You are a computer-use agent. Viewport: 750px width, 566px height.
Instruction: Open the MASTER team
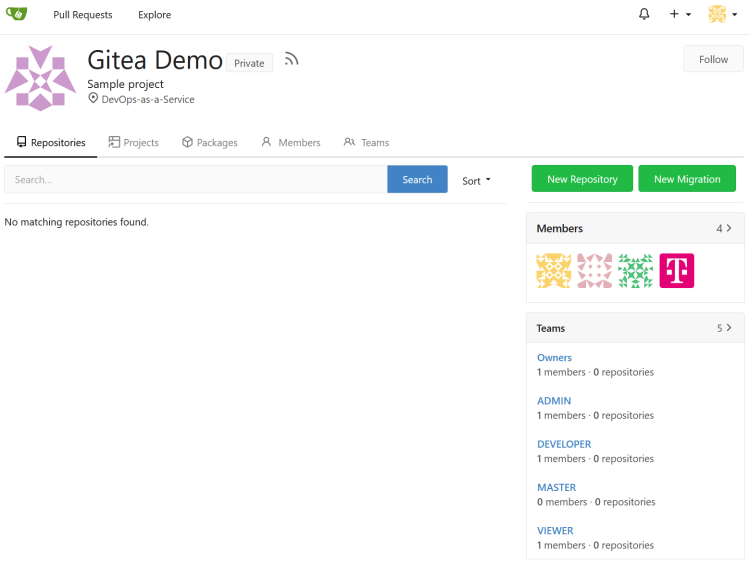pos(556,487)
